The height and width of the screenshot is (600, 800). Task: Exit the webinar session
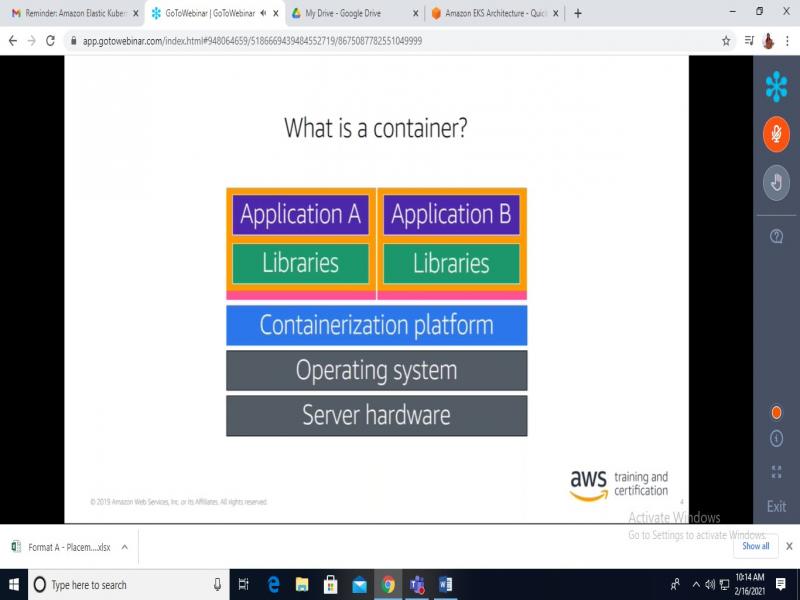coord(776,506)
